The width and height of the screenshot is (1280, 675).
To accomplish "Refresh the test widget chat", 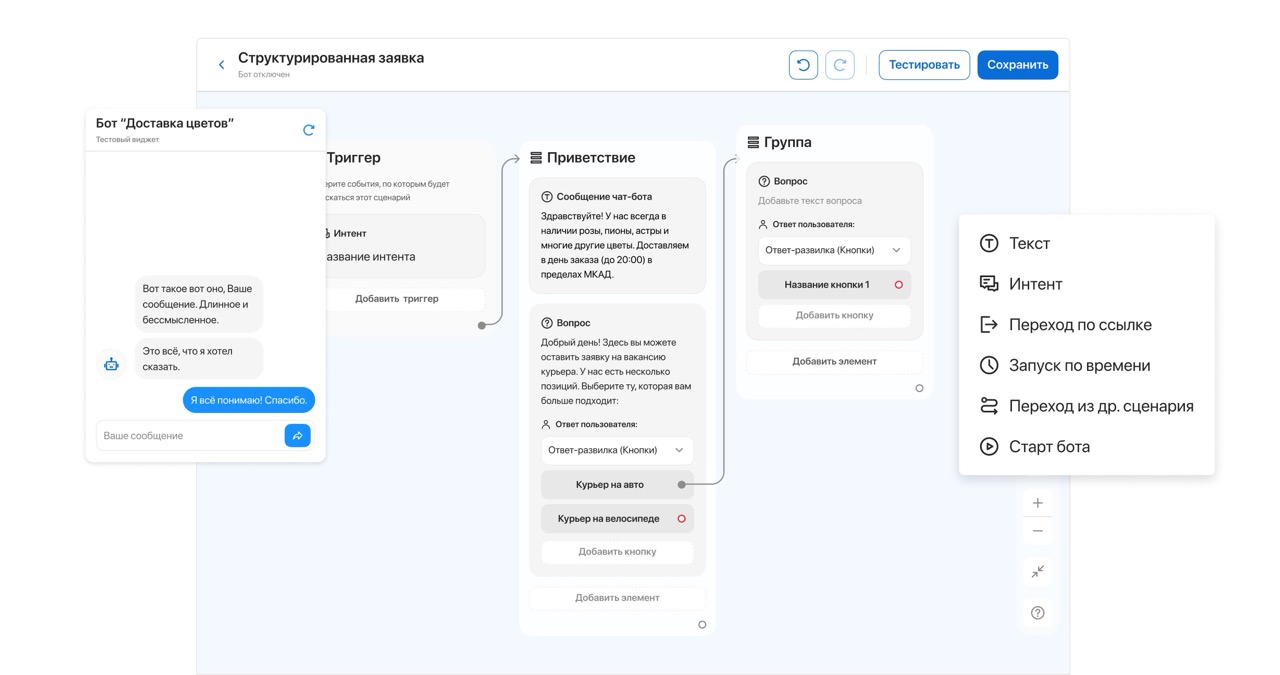I will [309, 130].
